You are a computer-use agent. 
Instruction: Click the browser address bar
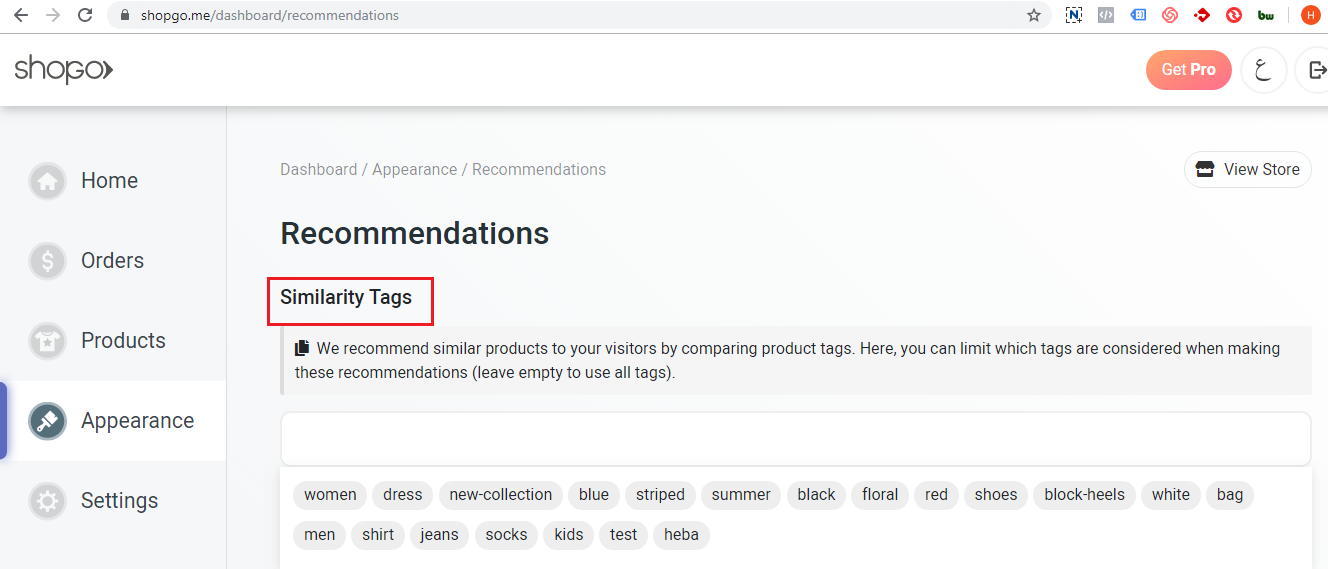click(570, 15)
